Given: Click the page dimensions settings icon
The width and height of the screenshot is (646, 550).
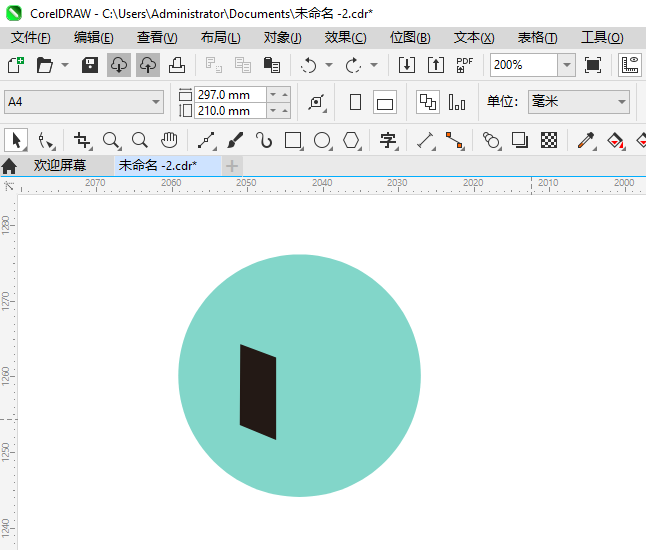Looking at the screenshot, I should click(317, 102).
